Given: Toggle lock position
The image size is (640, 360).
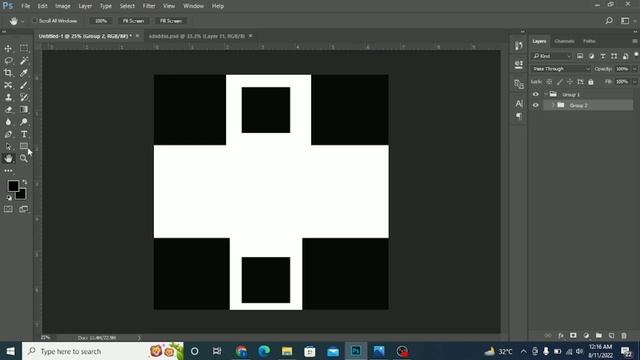Looking at the screenshot, I should [570, 82].
